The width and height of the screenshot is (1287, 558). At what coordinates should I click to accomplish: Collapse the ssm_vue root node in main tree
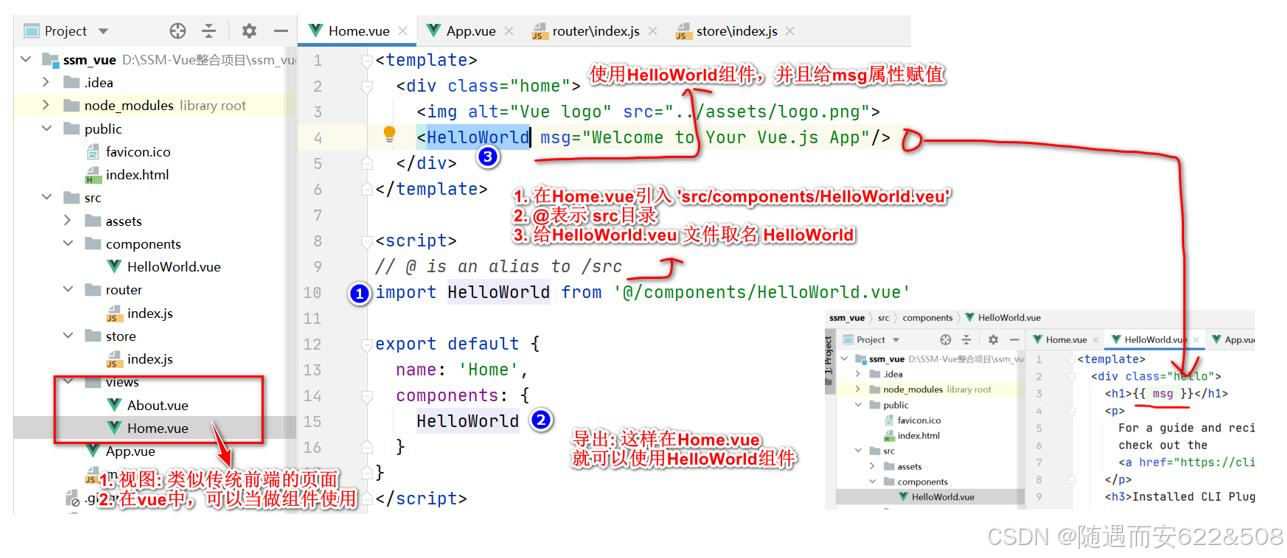click(x=25, y=60)
